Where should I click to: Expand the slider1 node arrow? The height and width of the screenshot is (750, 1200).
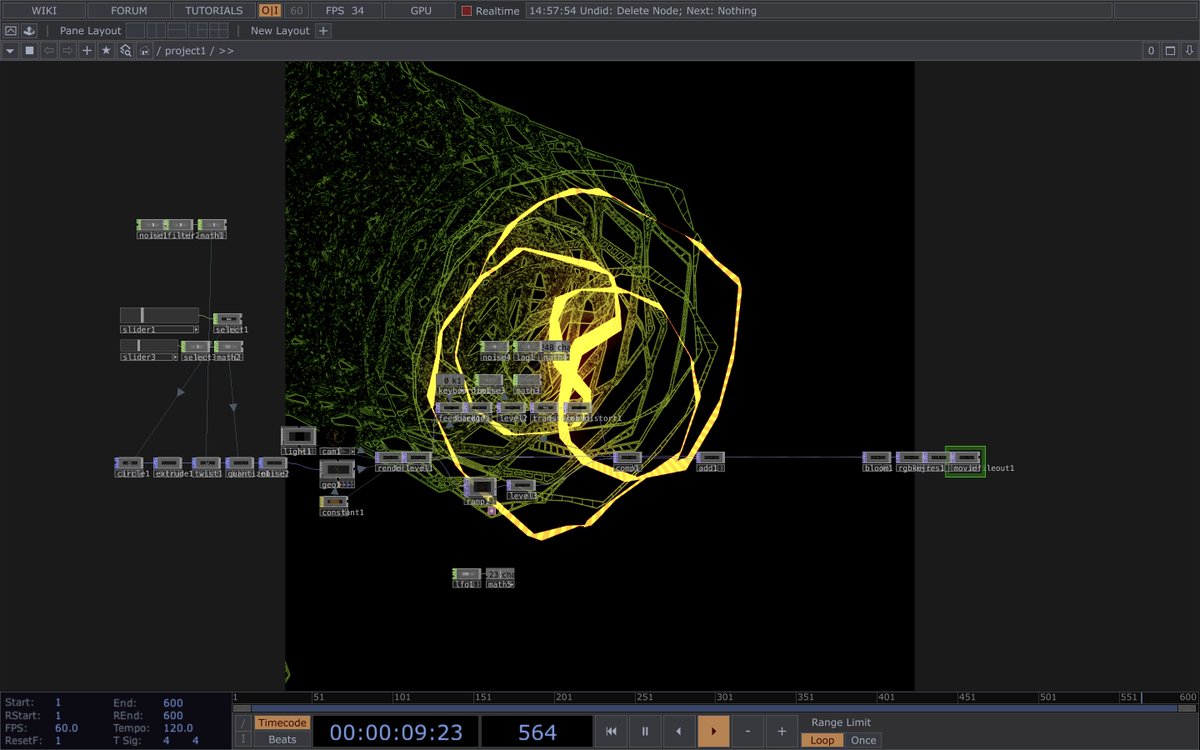195,329
